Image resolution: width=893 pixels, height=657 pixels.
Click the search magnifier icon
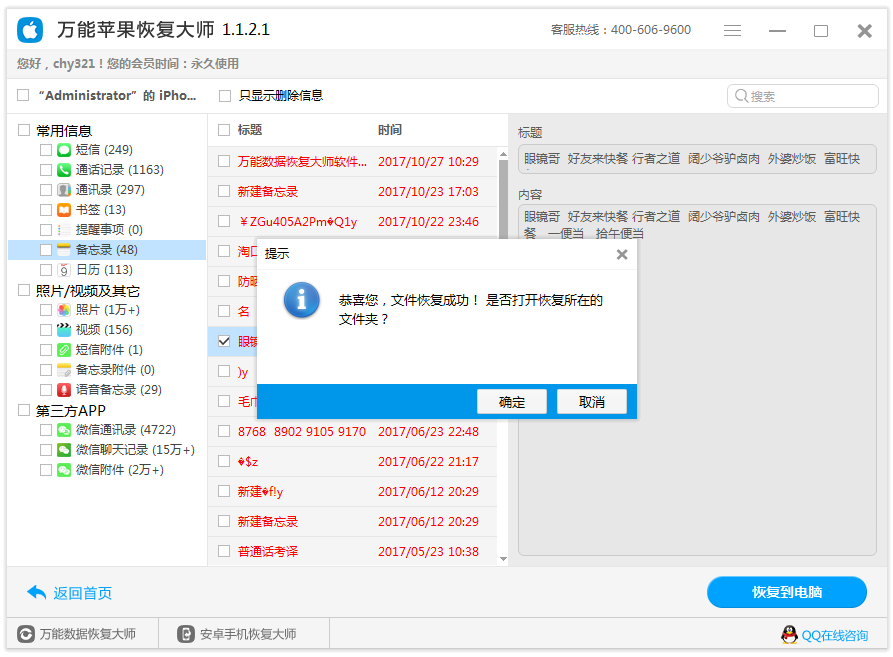[741, 96]
